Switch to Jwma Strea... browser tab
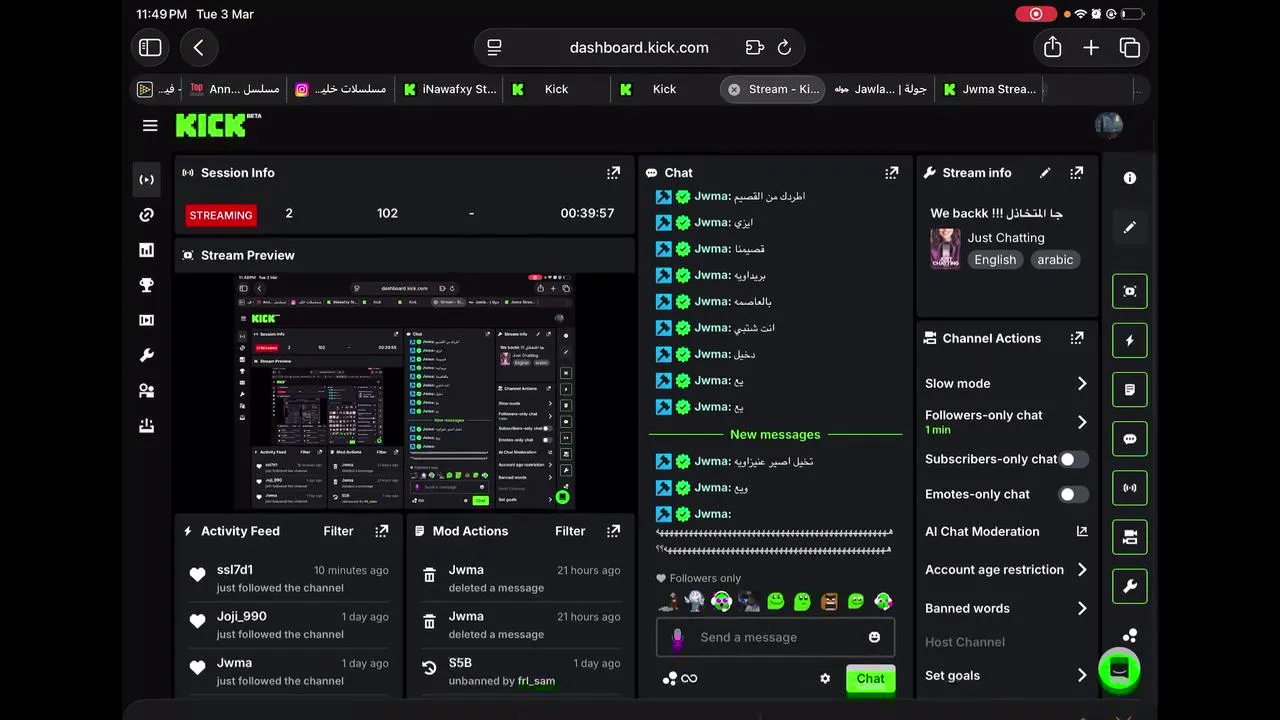The height and width of the screenshot is (720, 1280). [989, 89]
